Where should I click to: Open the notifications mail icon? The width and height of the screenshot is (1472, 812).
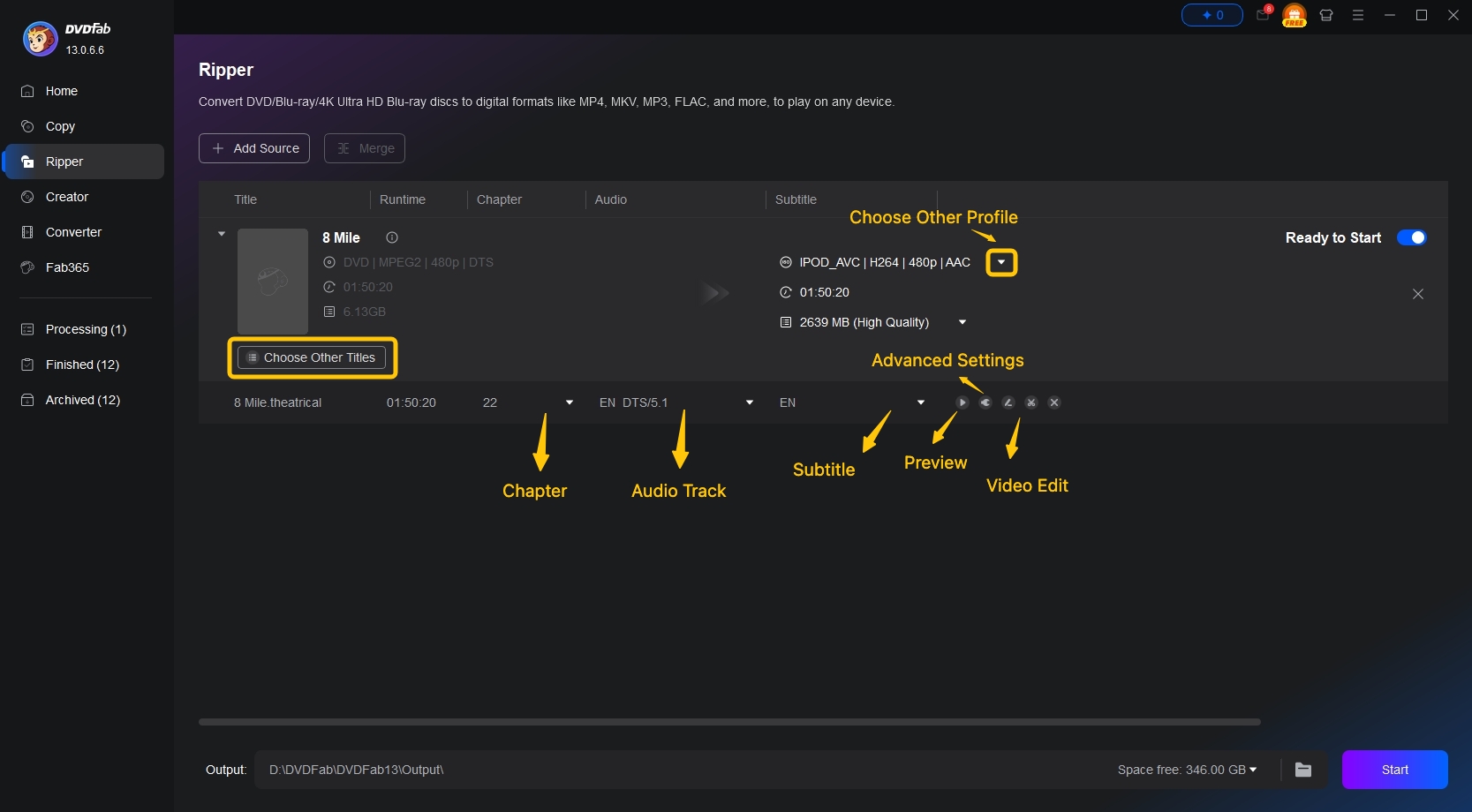pos(1264,15)
